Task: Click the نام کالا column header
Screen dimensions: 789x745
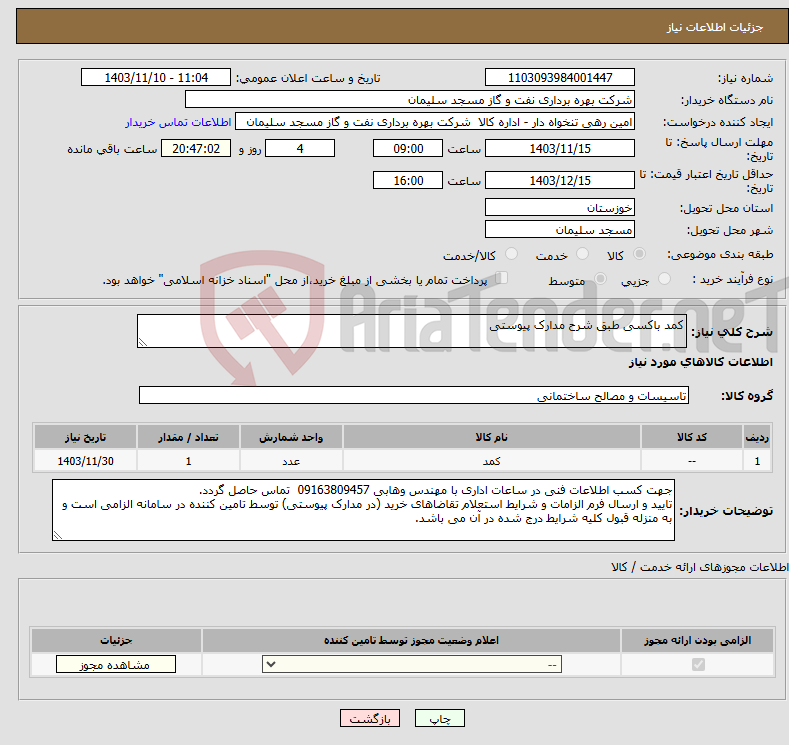Action: pos(492,437)
